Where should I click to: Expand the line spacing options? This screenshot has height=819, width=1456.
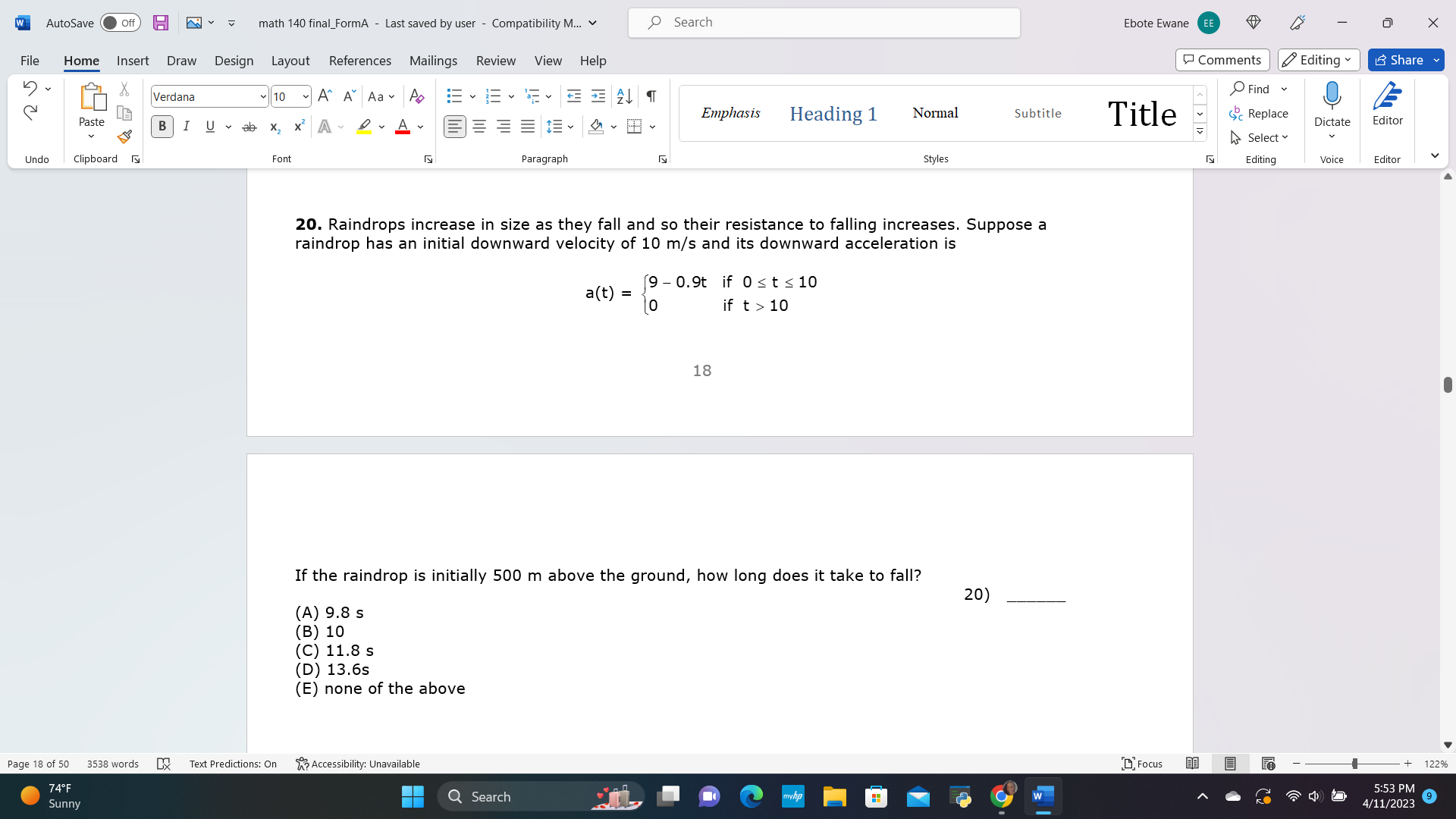coord(570,127)
